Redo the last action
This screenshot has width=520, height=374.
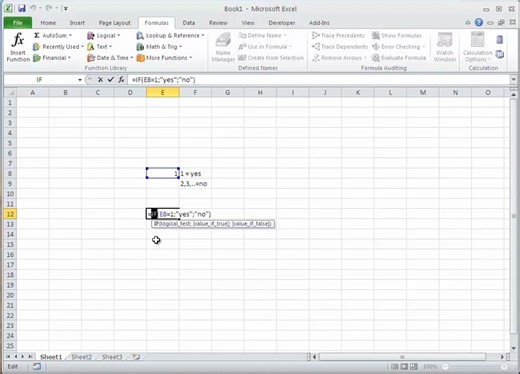(49, 8)
